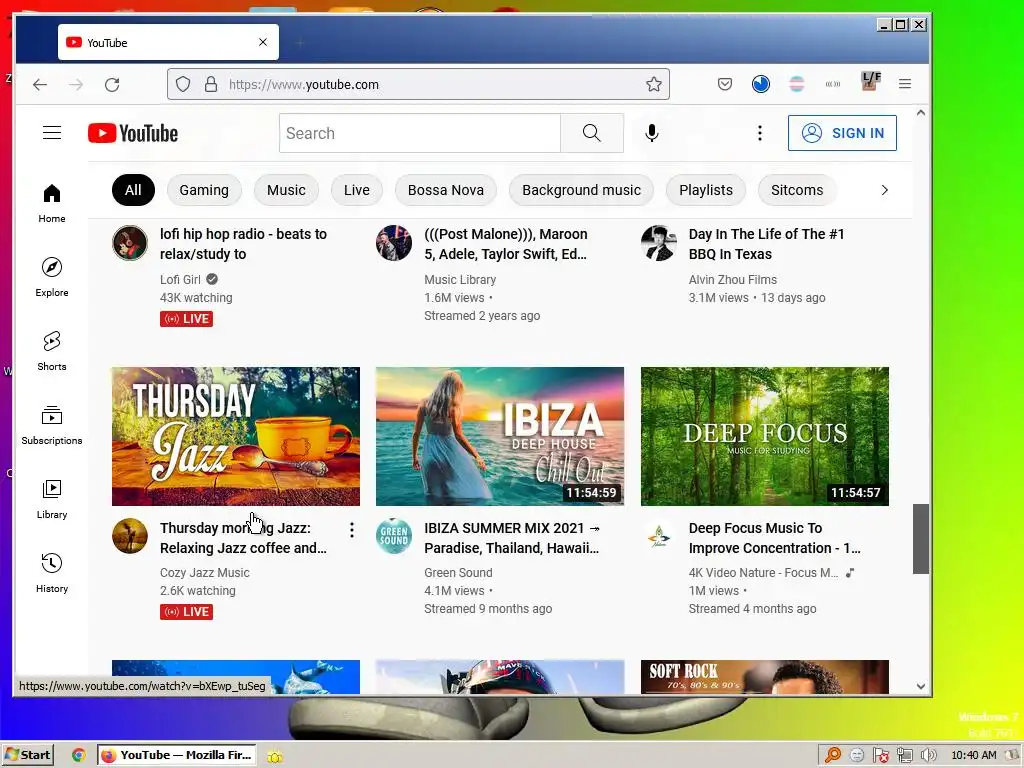Click the site security padlock icon

pyautogui.click(x=211, y=84)
